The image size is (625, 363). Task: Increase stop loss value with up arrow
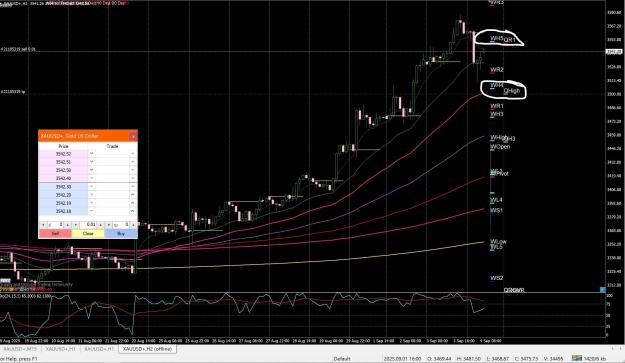(68, 225)
